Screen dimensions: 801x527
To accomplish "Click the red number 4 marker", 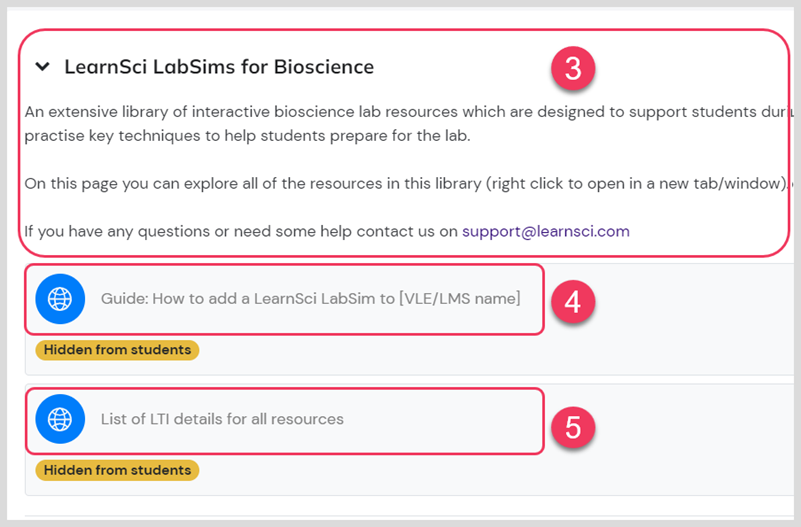I will [573, 301].
